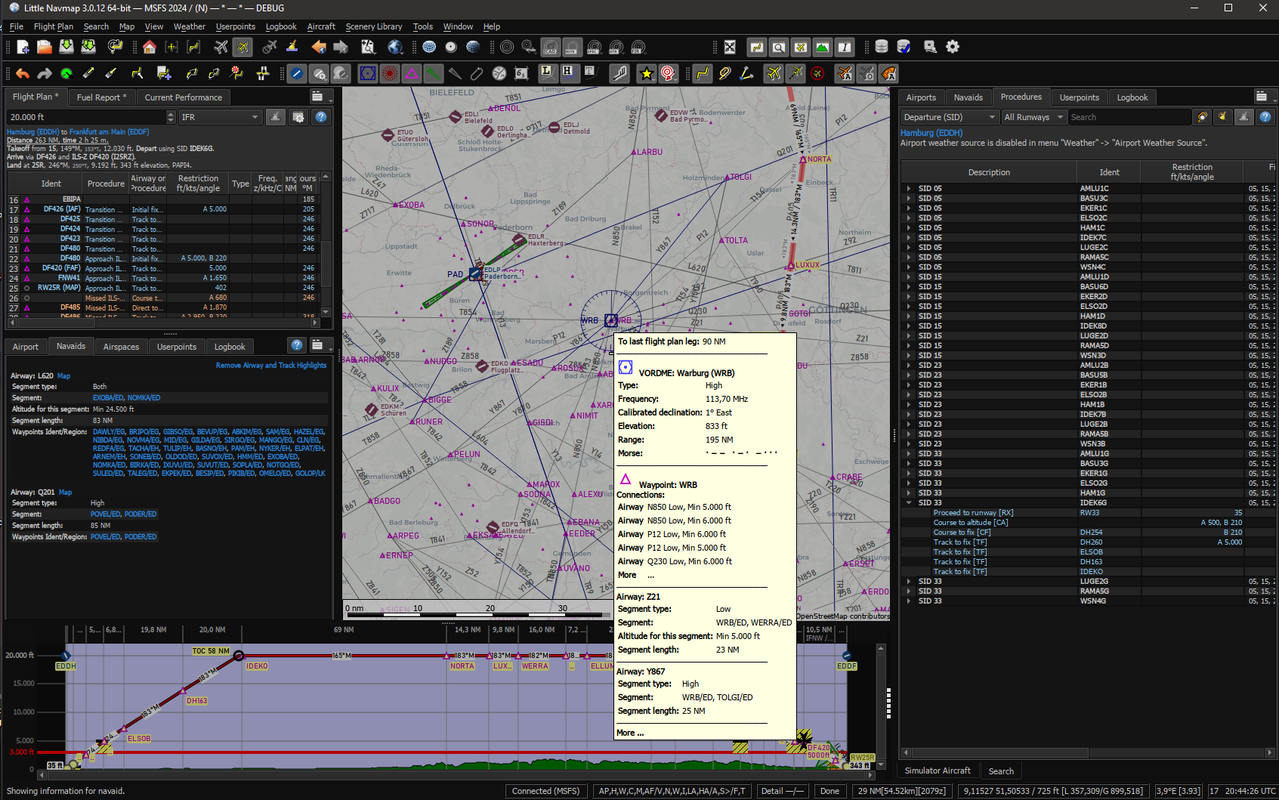Switch to the Airports tab in search panel

coord(921,97)
